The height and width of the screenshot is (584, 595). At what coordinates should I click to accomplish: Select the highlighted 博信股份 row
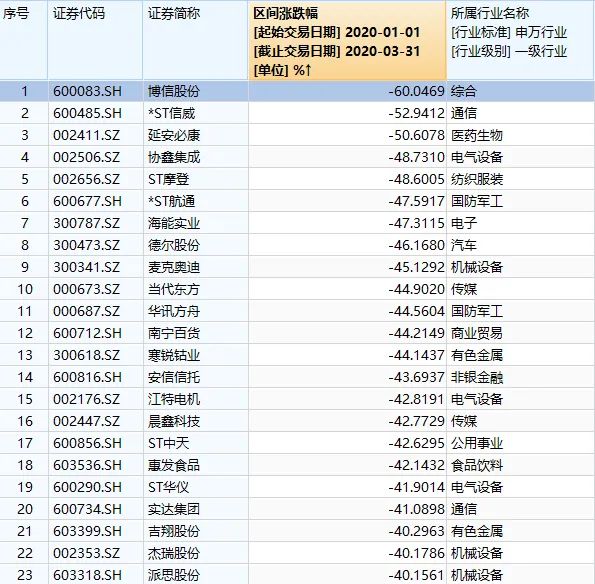click(x=297, y=91)
